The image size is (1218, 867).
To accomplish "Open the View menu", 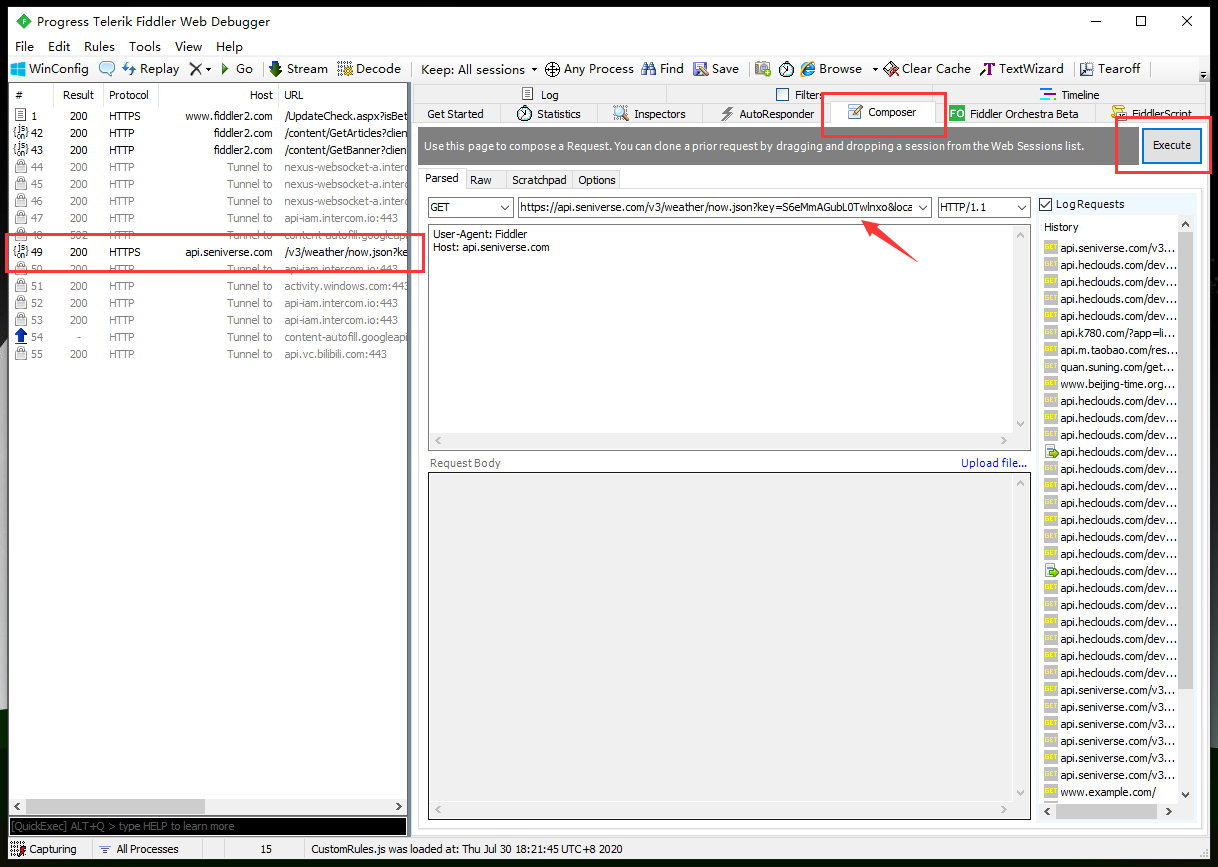I will click(x=188, y=46).
